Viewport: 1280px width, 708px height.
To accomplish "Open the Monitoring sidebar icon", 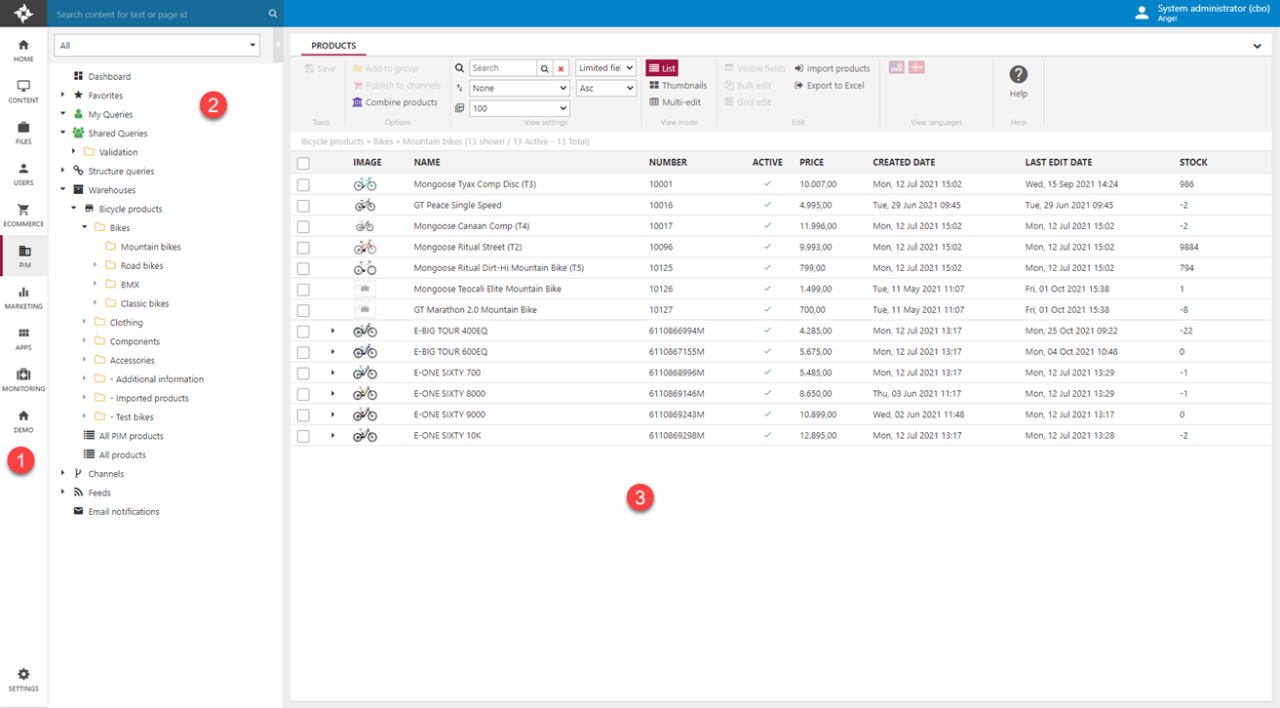I will tap(23, 379).
